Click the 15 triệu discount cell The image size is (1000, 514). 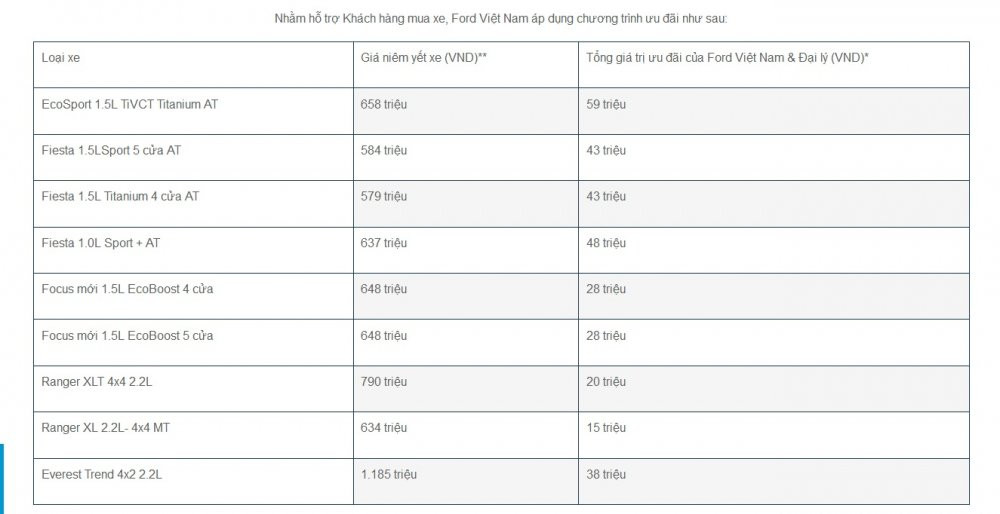pyautogui.click(x=606, y=428)
